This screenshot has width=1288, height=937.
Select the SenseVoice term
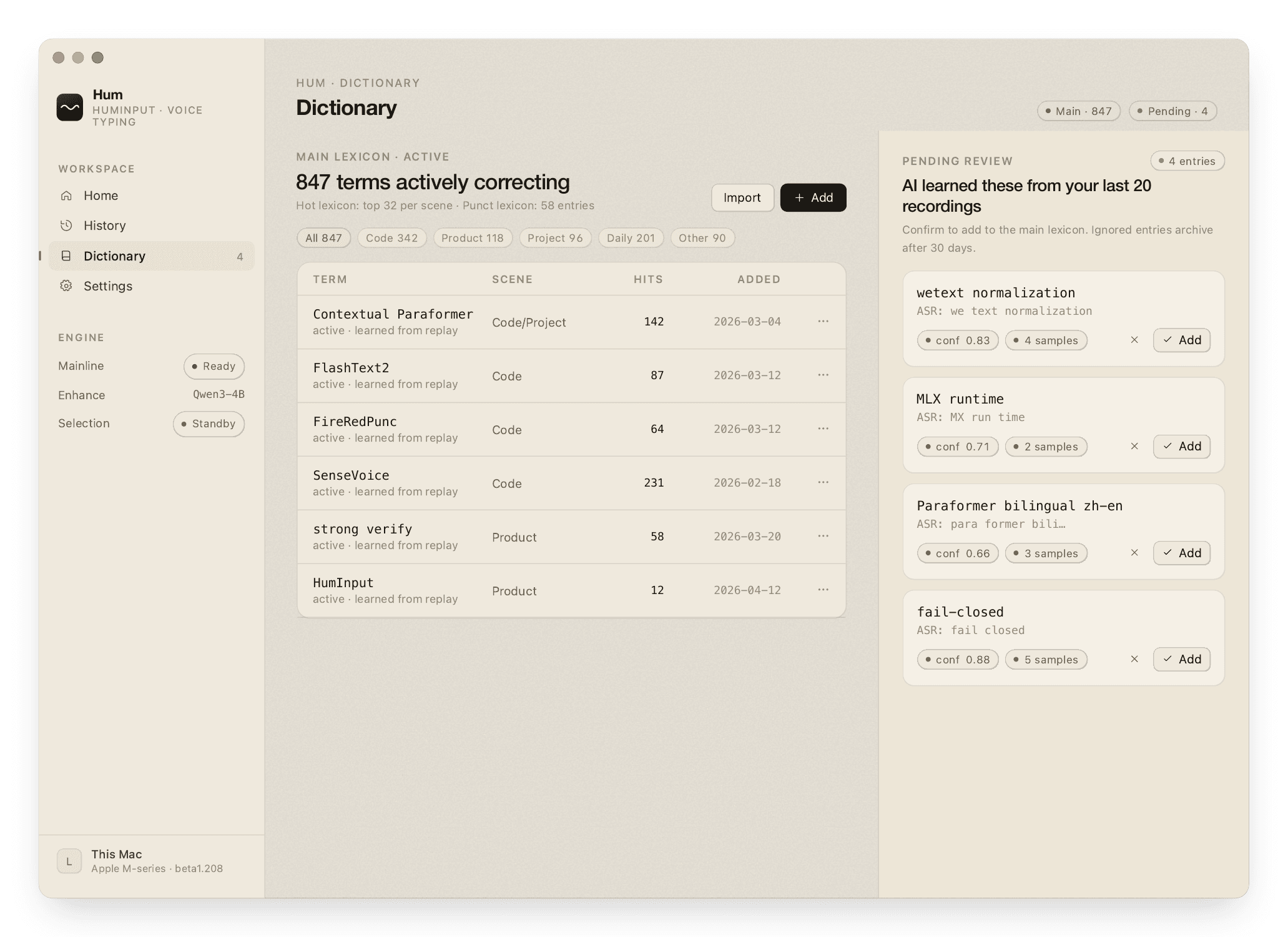click(x=351, y=475)
